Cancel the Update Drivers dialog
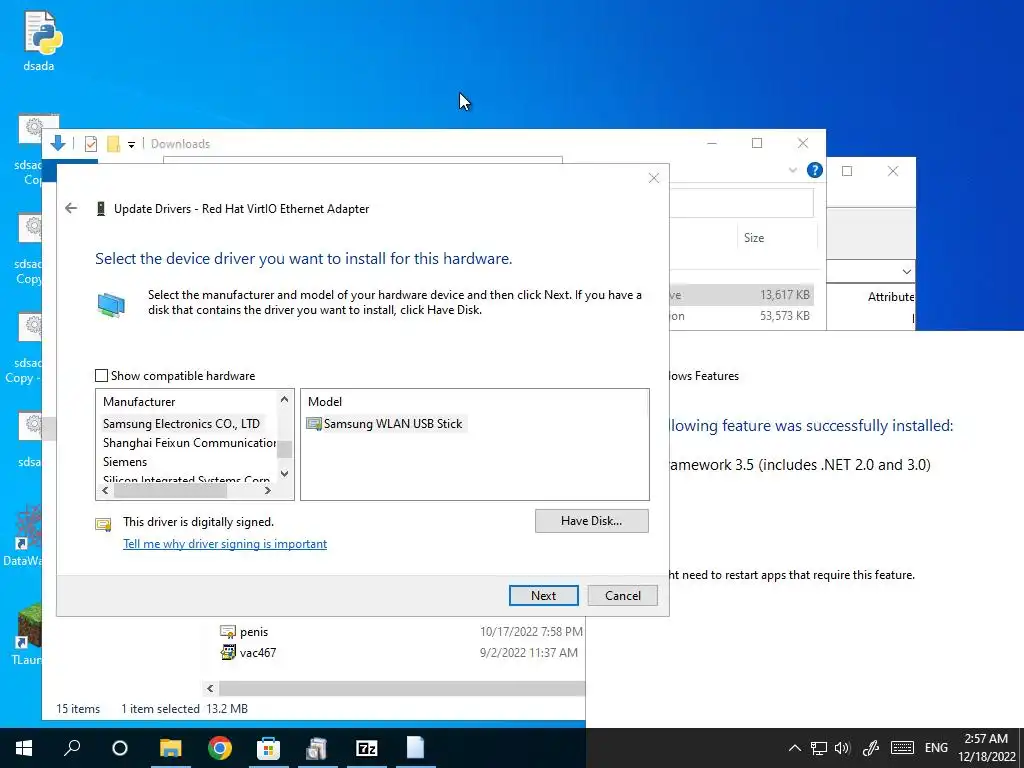Screen dimensions: 1024x768 pos(622,596)
